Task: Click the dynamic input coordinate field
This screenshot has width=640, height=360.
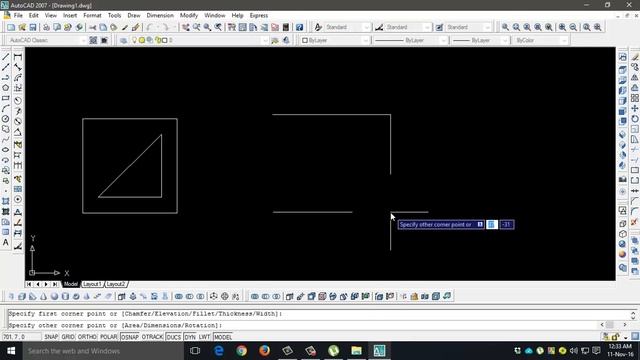Action: [x=492, y=224]
